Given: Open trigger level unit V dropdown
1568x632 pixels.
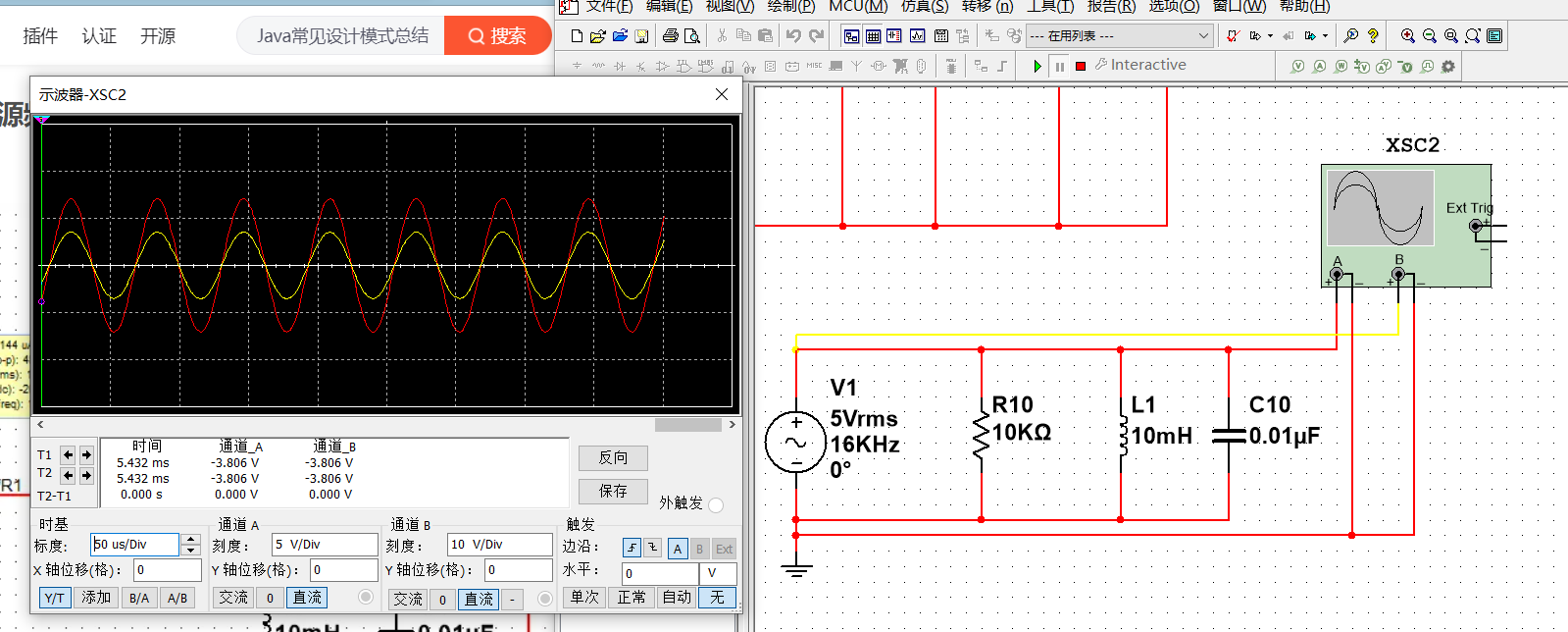Looking at the screenshot, I should point(717,573).
